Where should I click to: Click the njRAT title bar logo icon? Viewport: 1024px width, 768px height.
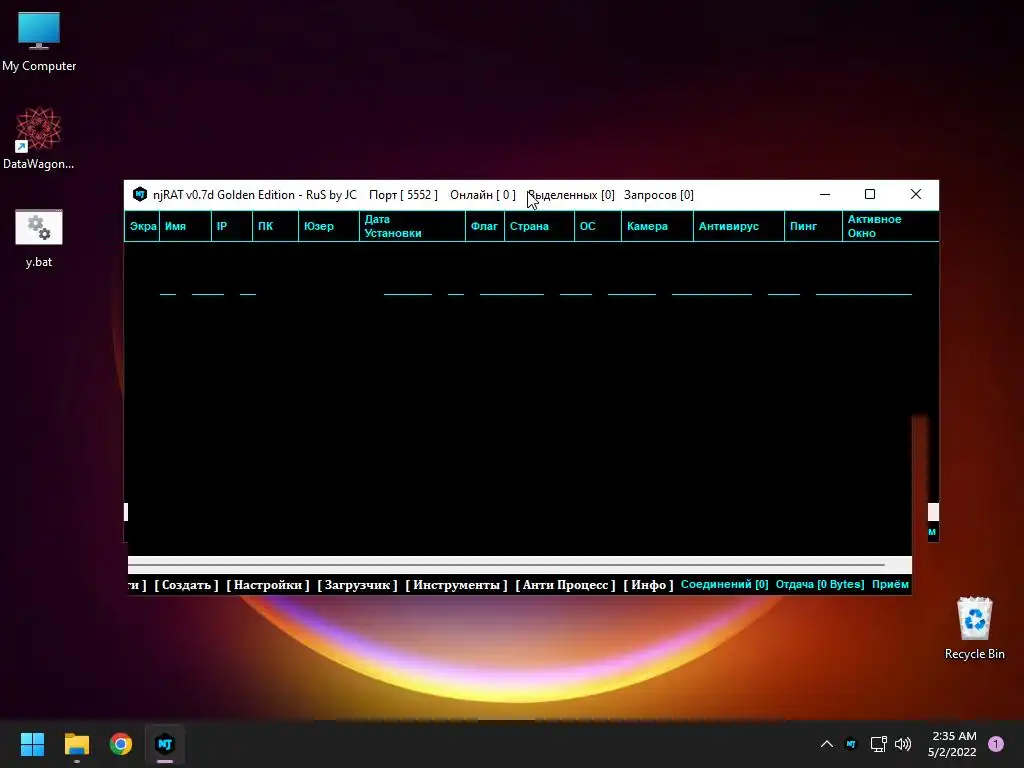pos(140,194)
